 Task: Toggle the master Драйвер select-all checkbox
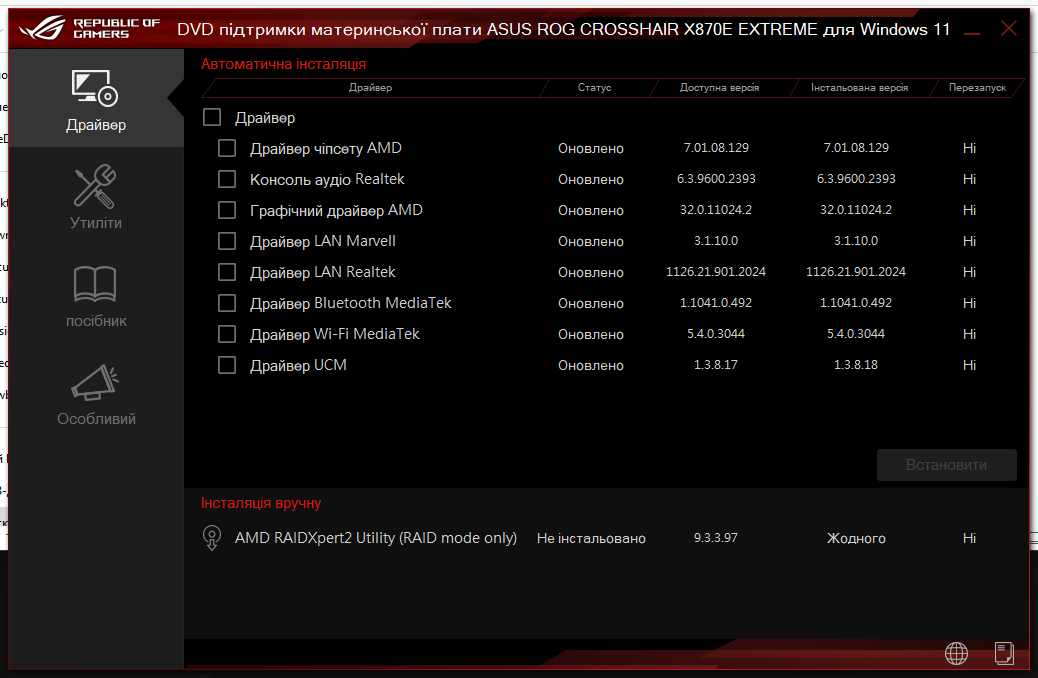(x=212, y=117)
